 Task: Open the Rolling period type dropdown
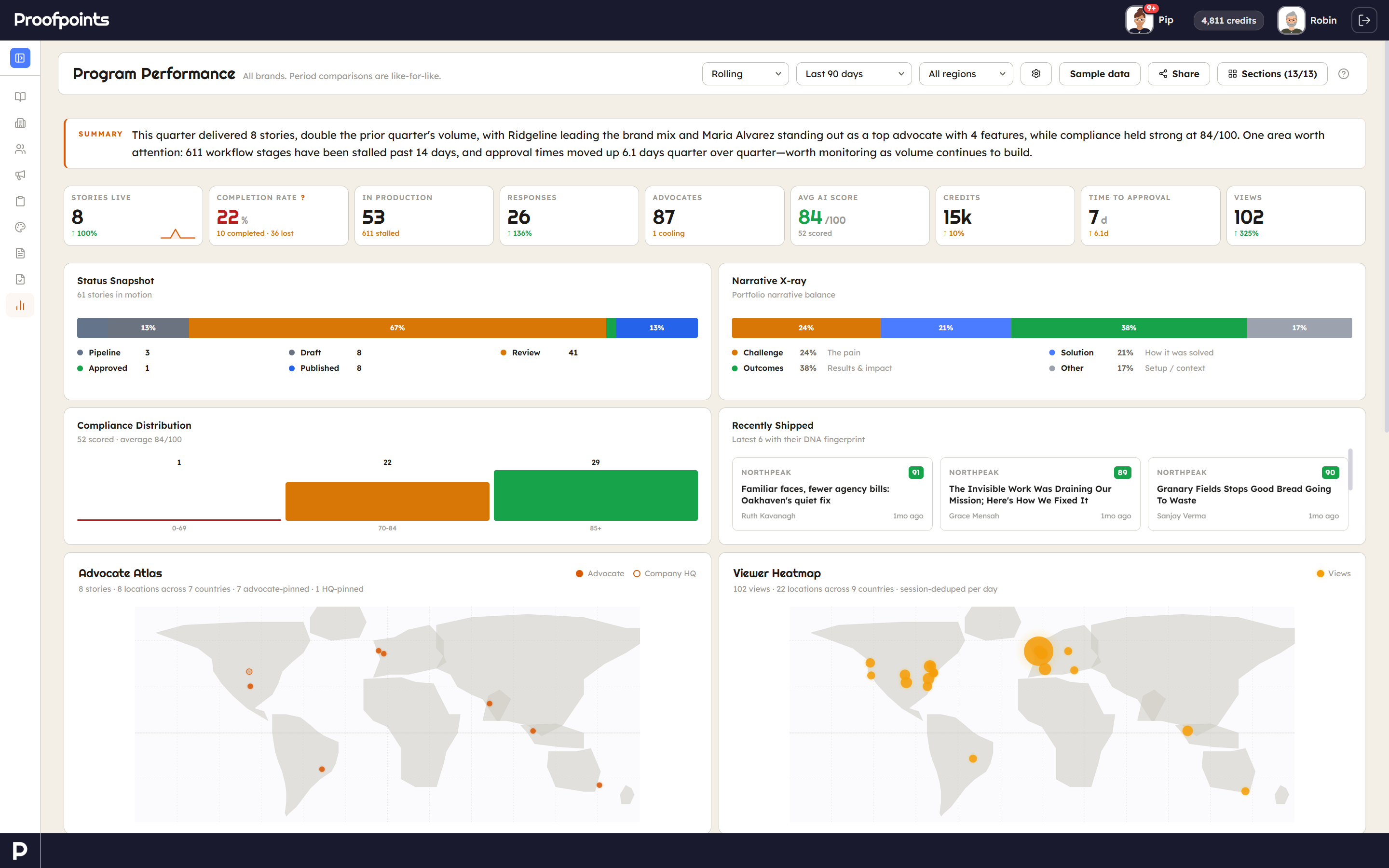745,73
